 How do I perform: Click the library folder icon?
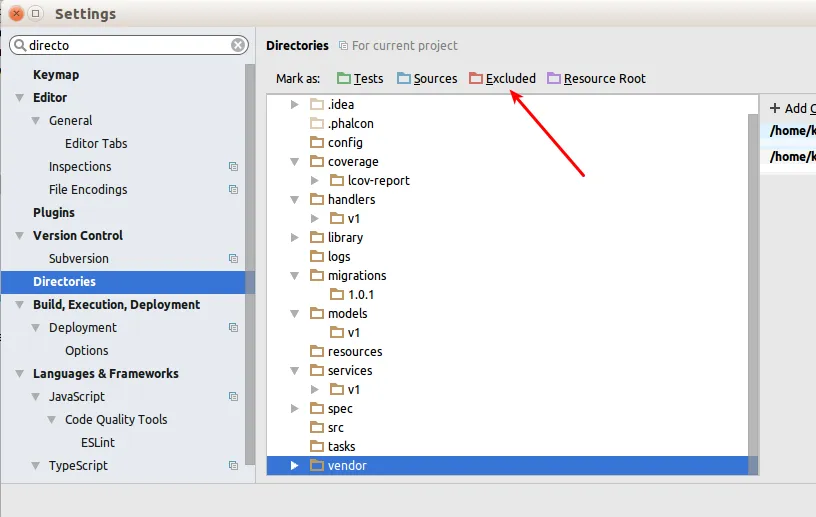317,237
